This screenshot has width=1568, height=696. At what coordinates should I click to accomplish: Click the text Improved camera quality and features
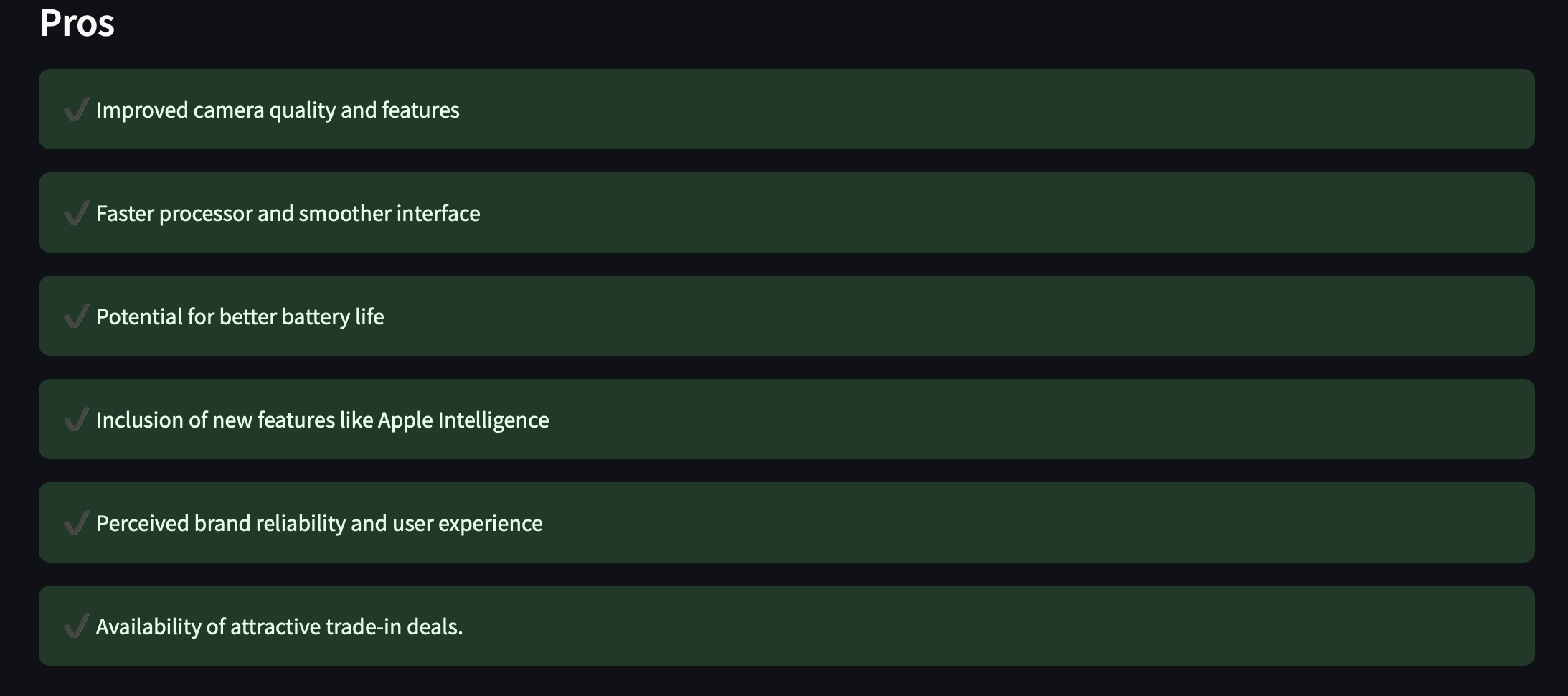click(278, 110)
